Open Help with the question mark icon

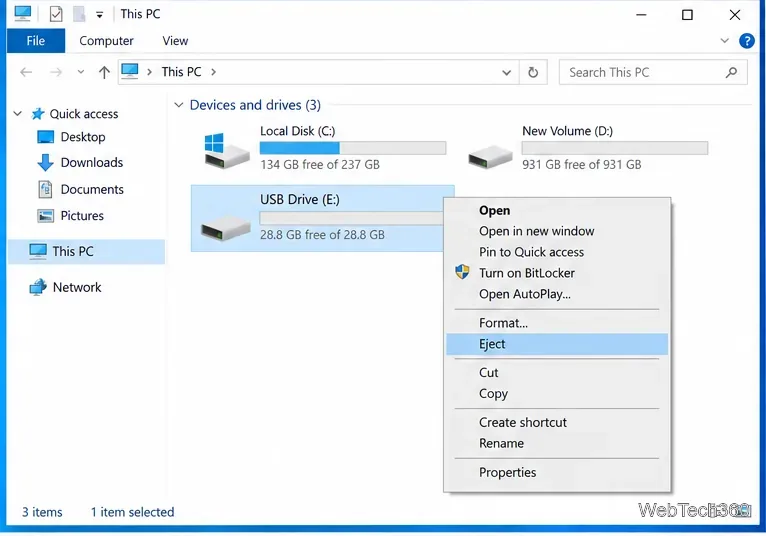[746, 41]
